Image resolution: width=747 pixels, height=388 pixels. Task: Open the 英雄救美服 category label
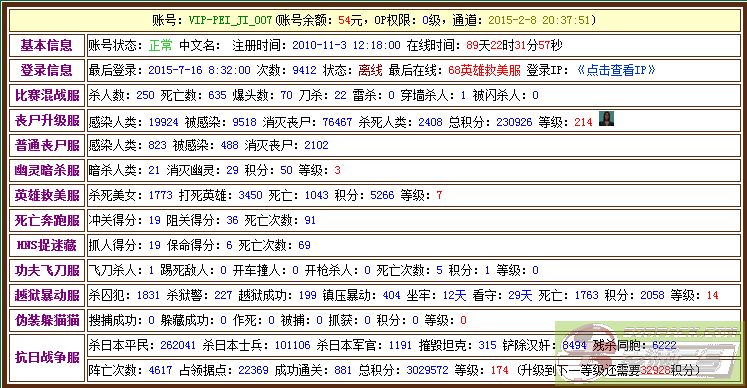47,195
